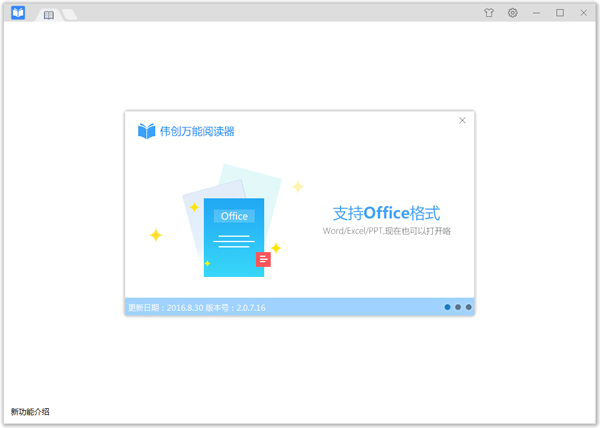Image resolution: width=600 pixels, height=428 pixels.
Task: Switch to the third slide dot
Action: pos(468,307)
